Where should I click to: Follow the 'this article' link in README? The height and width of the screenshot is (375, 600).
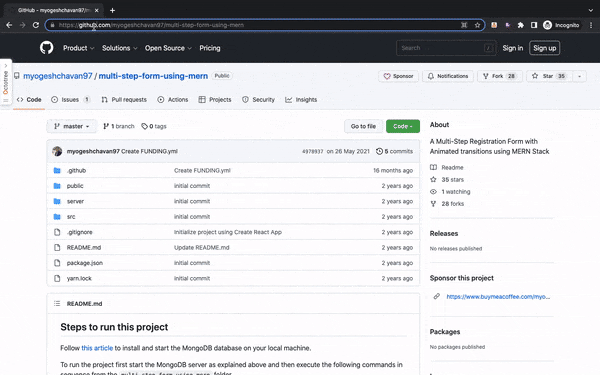[x=97, y=348]
